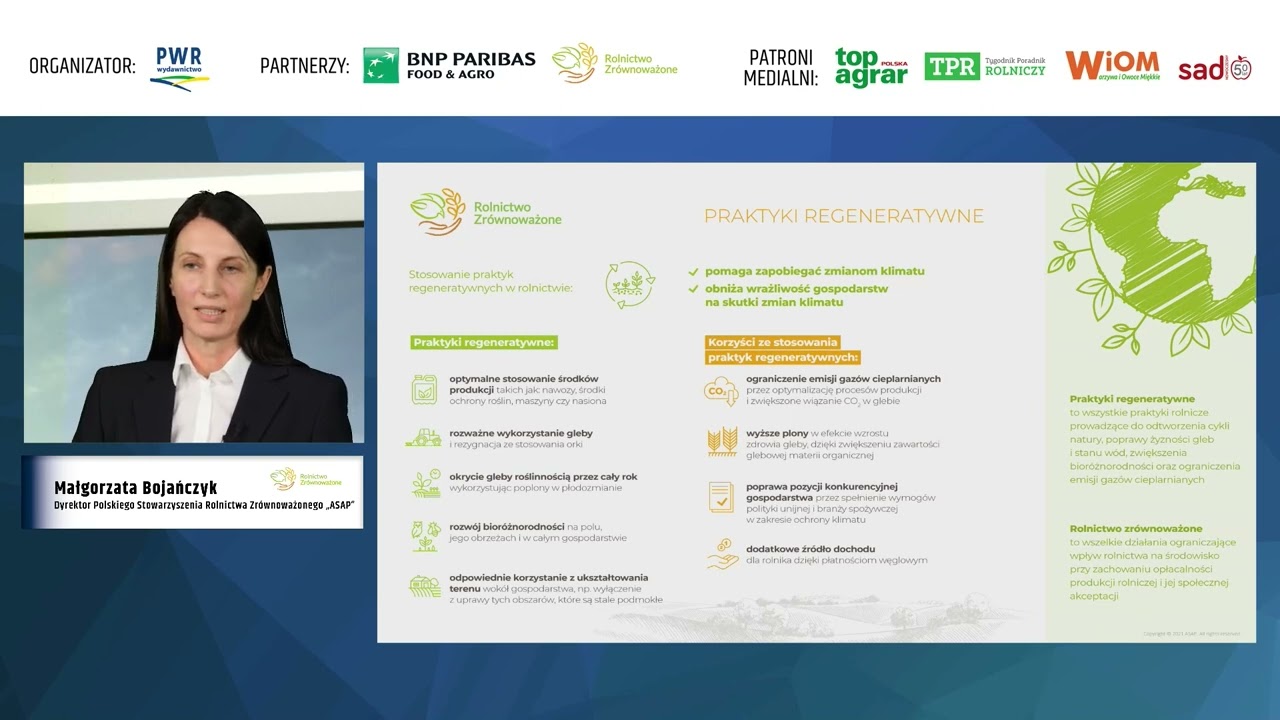Click the PATRONI MEDIALNI: label
Screen dimensions: 1280x720
tap(781, 68)
